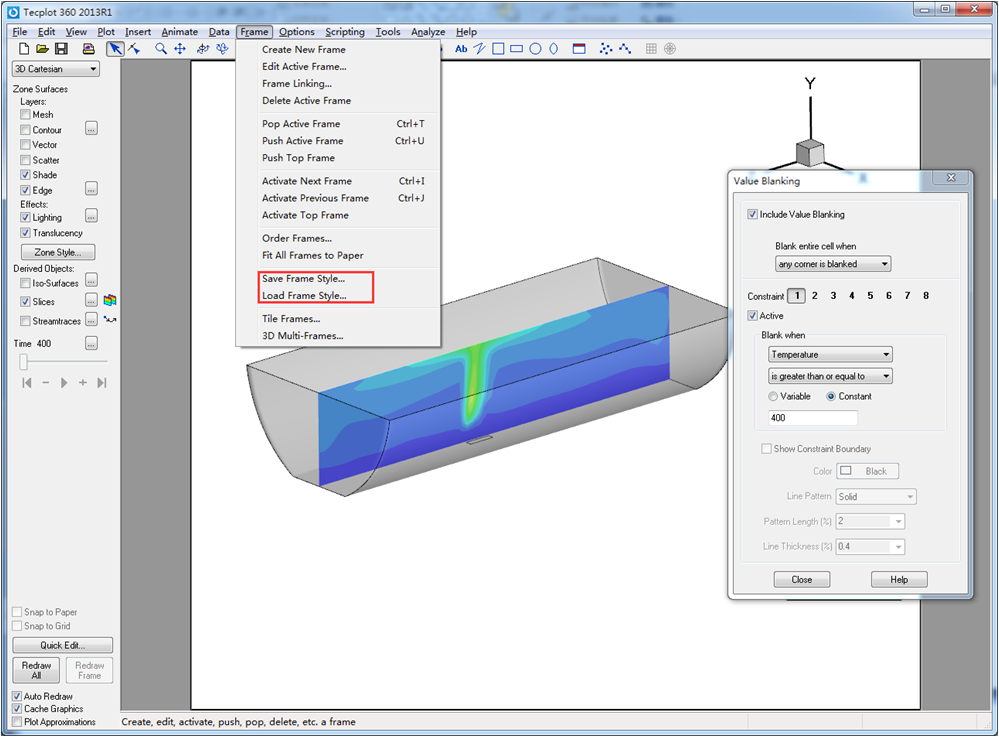Select the Zoom magnifier tool
The image size is (999, 737).
(161, 49)
